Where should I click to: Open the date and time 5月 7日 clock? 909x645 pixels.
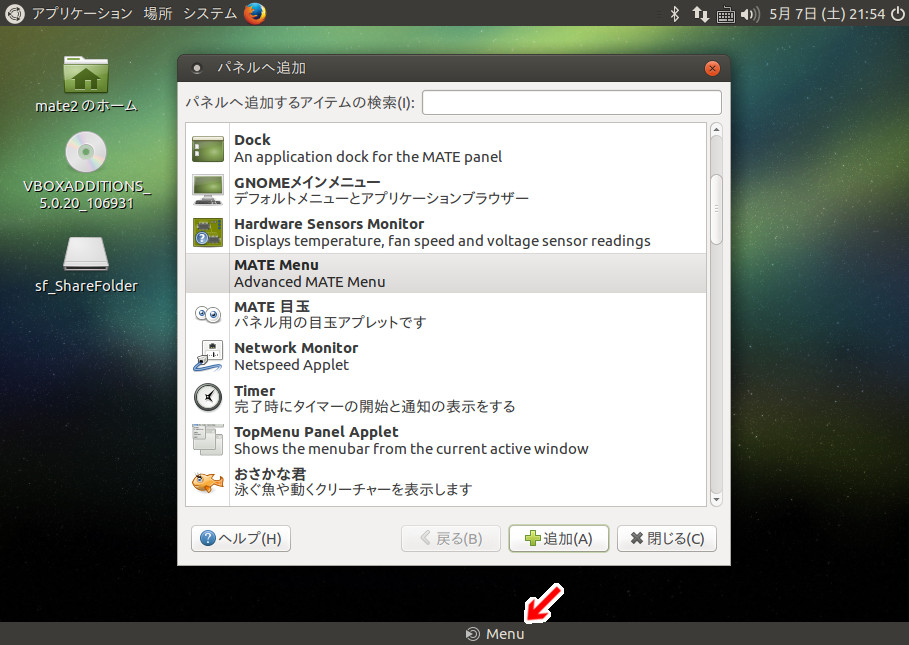click(x=827, y=14)
